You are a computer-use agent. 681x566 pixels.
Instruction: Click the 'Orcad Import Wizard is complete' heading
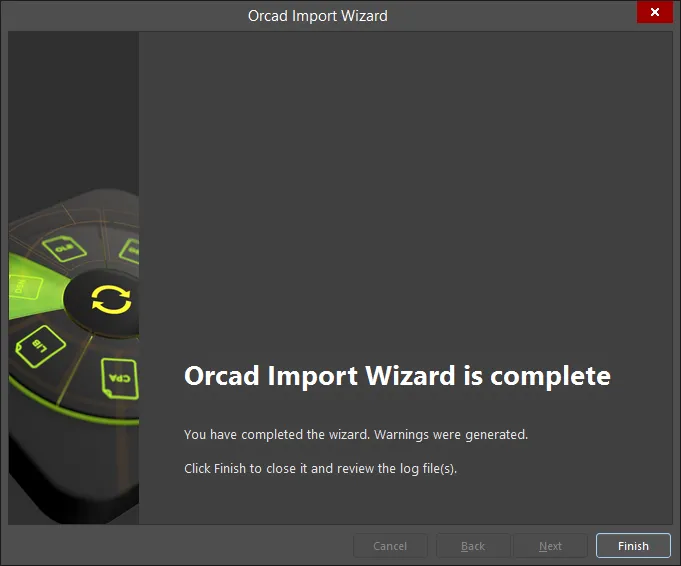point(397,376)
